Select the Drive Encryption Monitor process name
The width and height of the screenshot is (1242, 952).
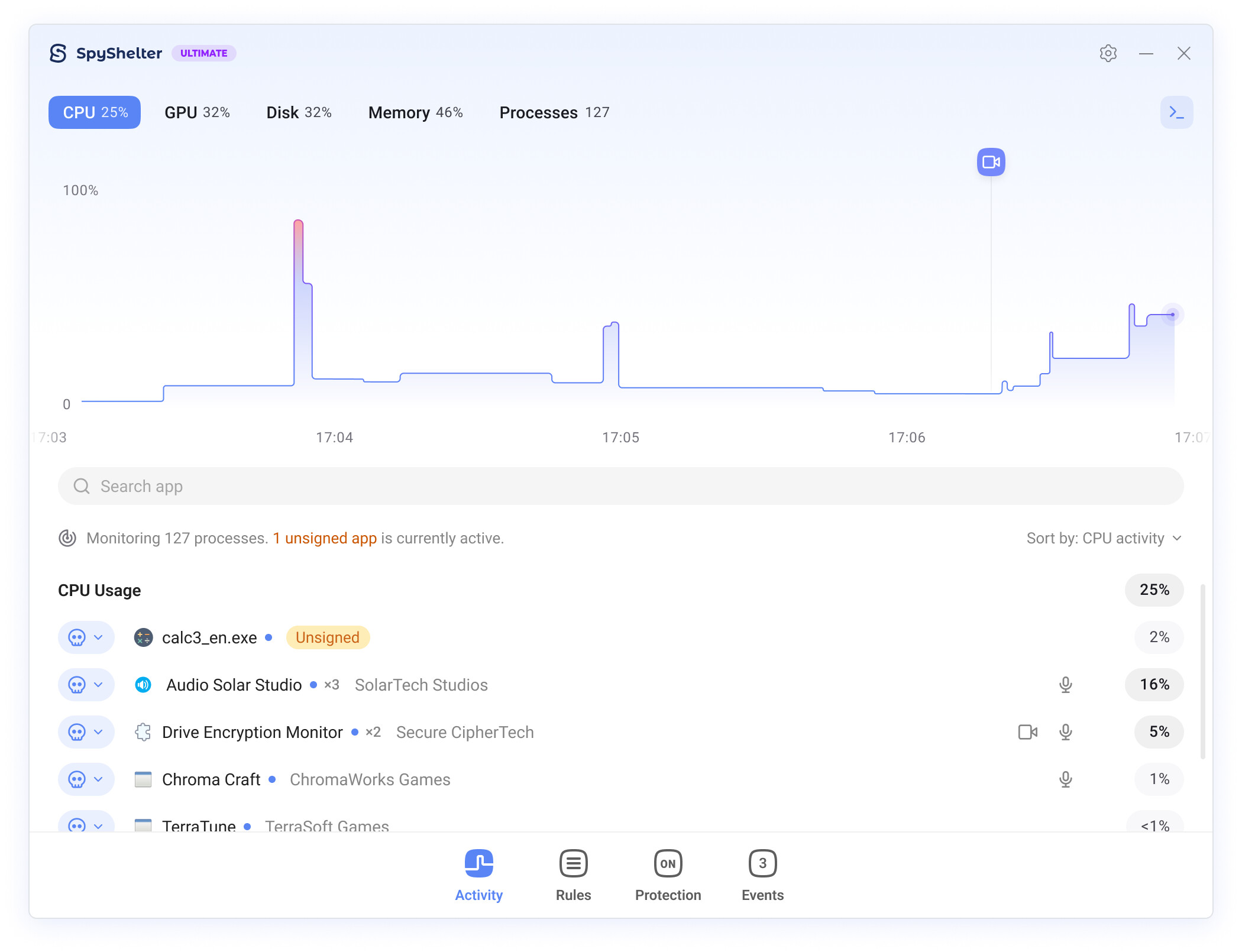tap(253, 732)
